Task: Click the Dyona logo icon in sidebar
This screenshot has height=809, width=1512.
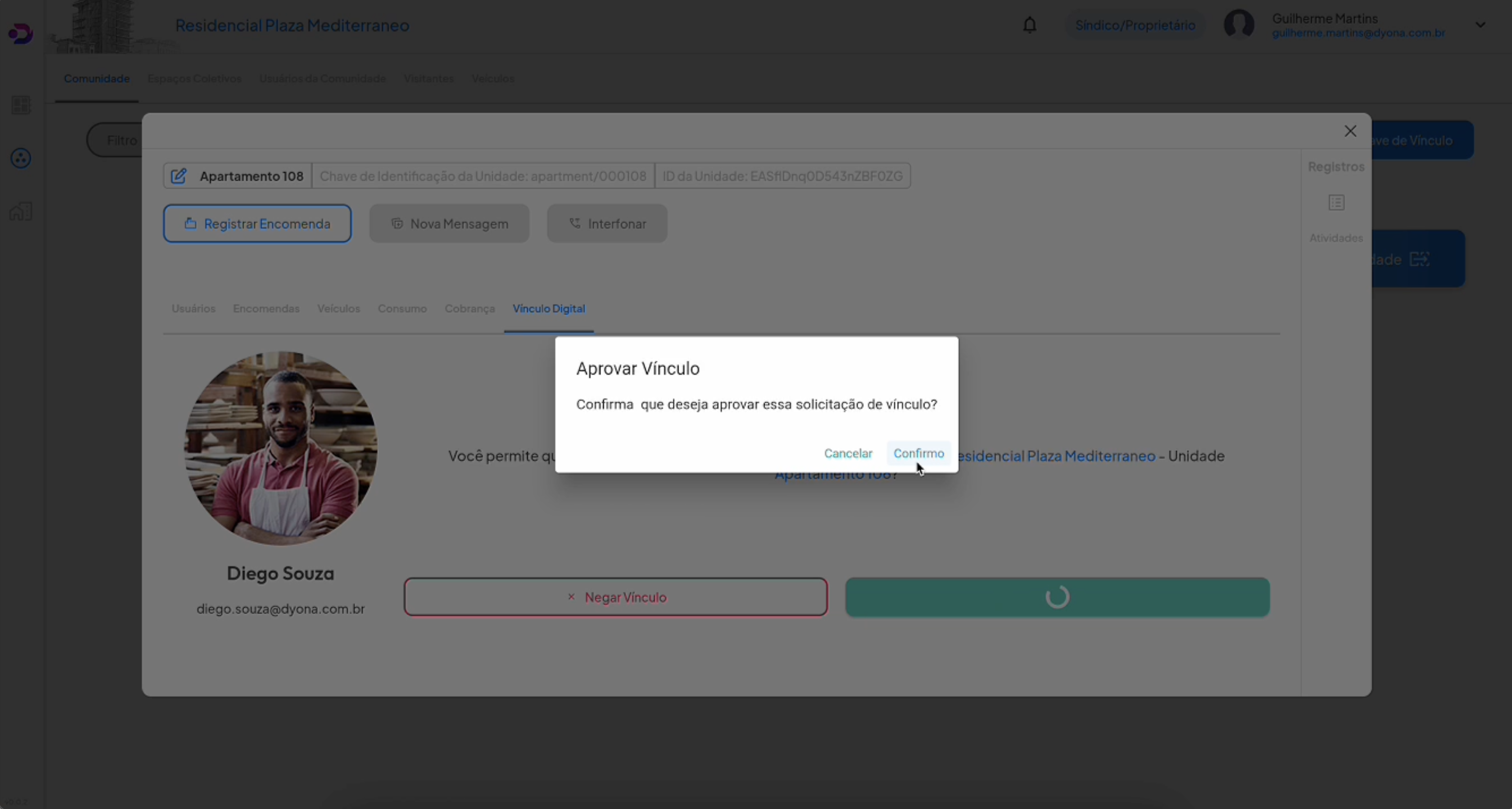Action: point(20,34)
